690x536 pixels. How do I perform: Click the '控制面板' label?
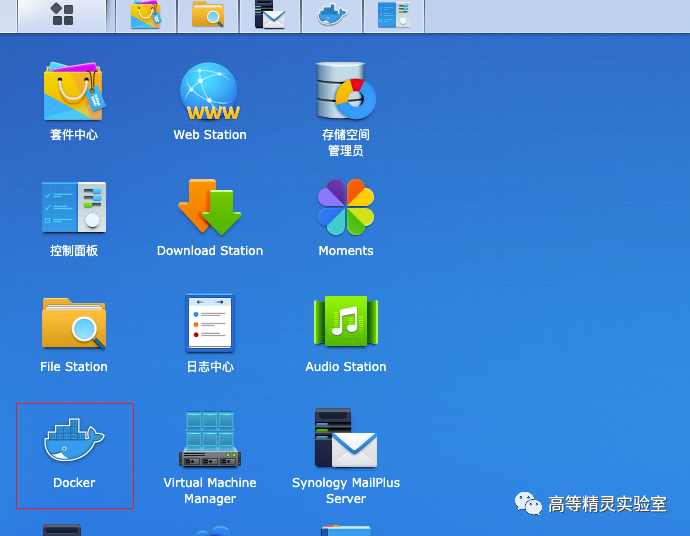tap(74, 250)
